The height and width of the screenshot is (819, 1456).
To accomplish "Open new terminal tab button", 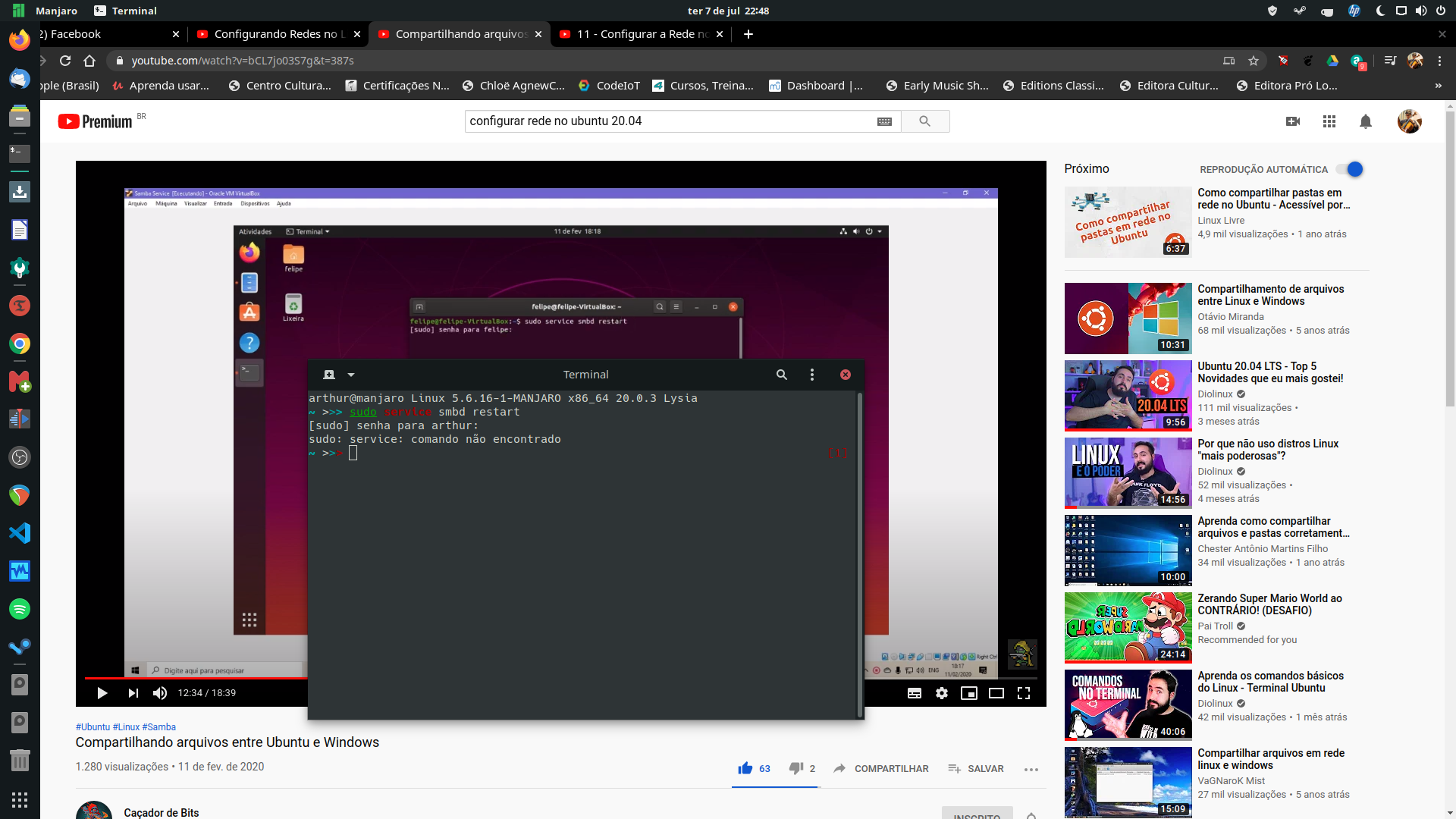I will [x=329, y=375].
